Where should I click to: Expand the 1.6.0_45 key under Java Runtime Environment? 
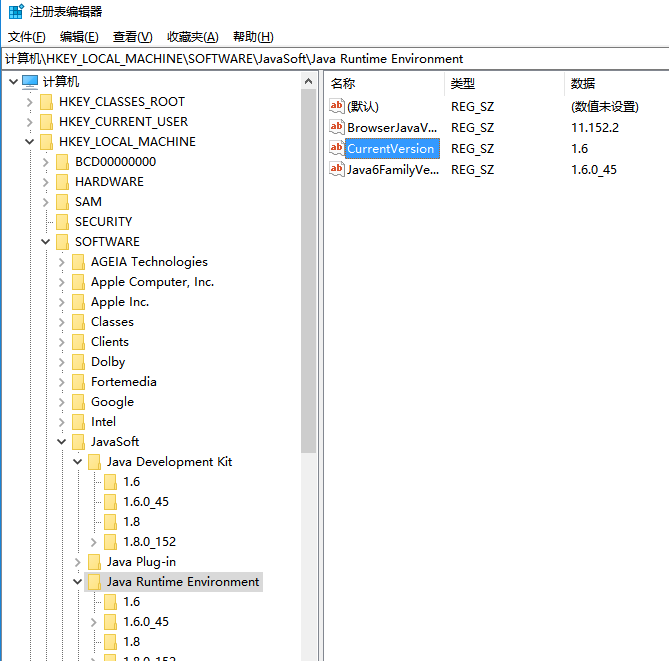pos(94,622)
